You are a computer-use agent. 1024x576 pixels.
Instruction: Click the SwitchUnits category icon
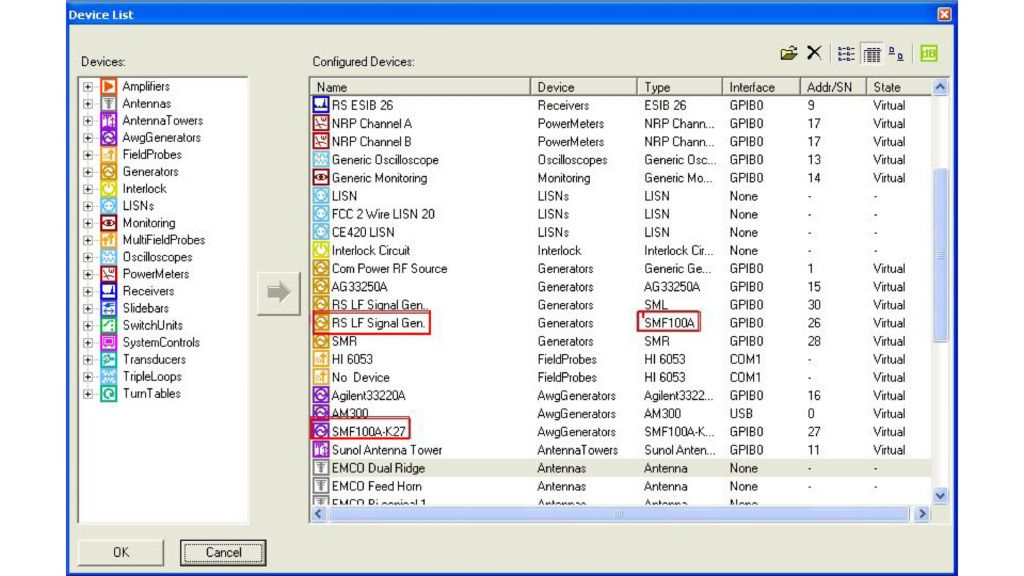pos(108,325)
